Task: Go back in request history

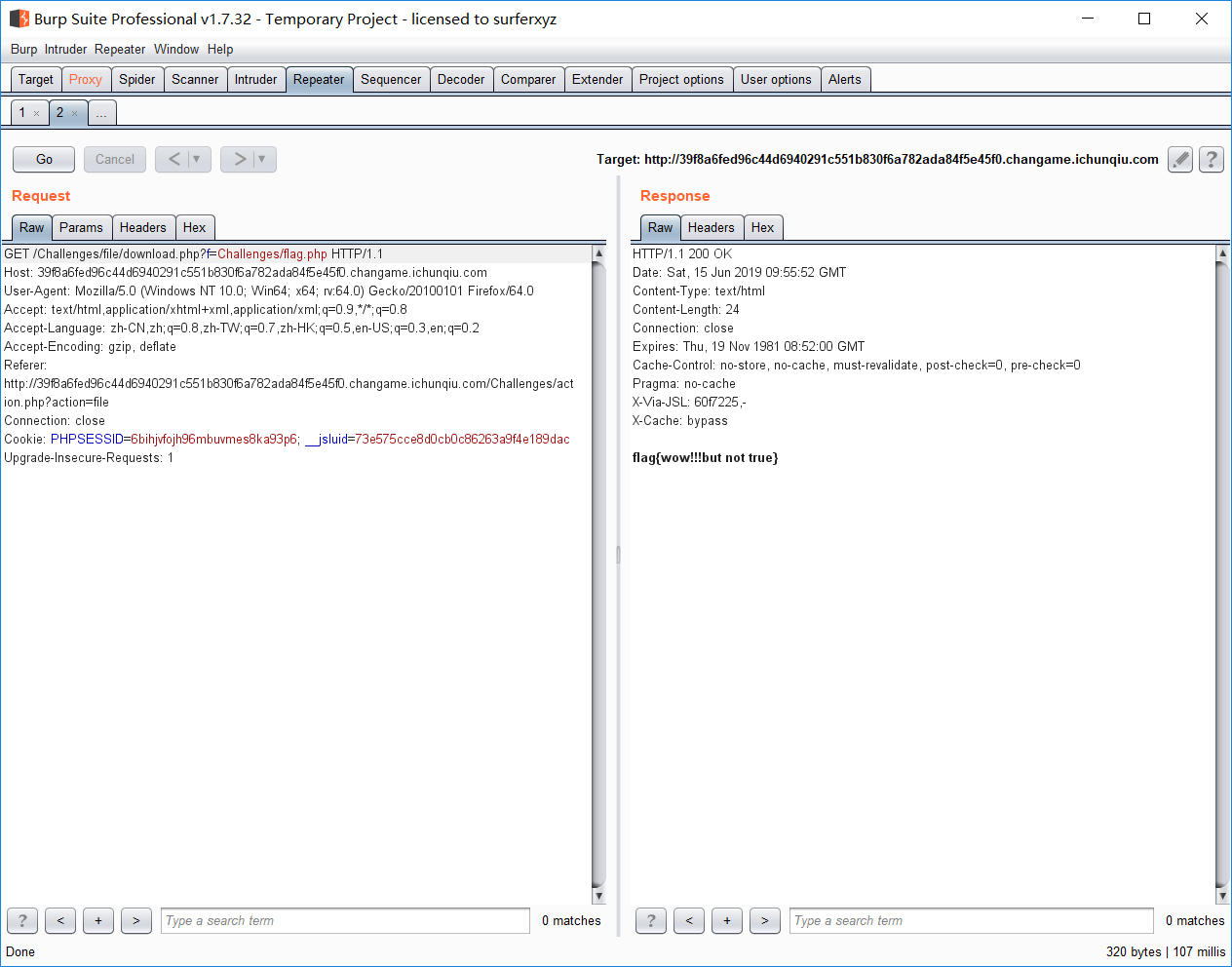Action: point(174,159)
